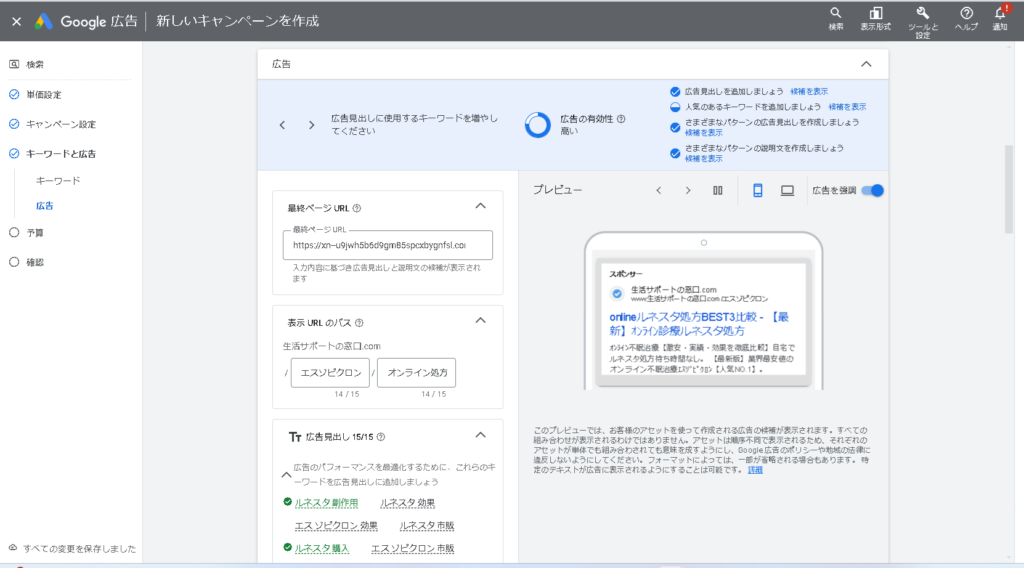Click green check beside ルネスタ 購入
This screenshot has height=568, width=1024.
287,548
